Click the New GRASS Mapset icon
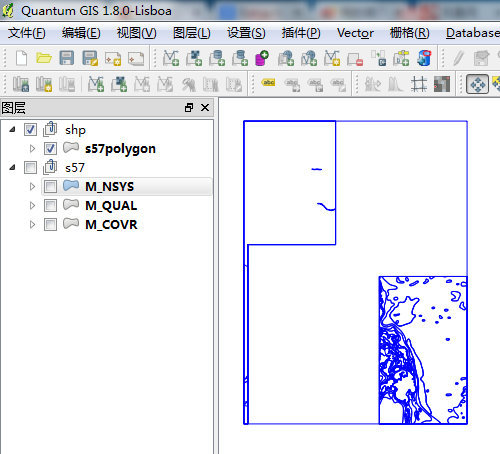 [44, 84]
